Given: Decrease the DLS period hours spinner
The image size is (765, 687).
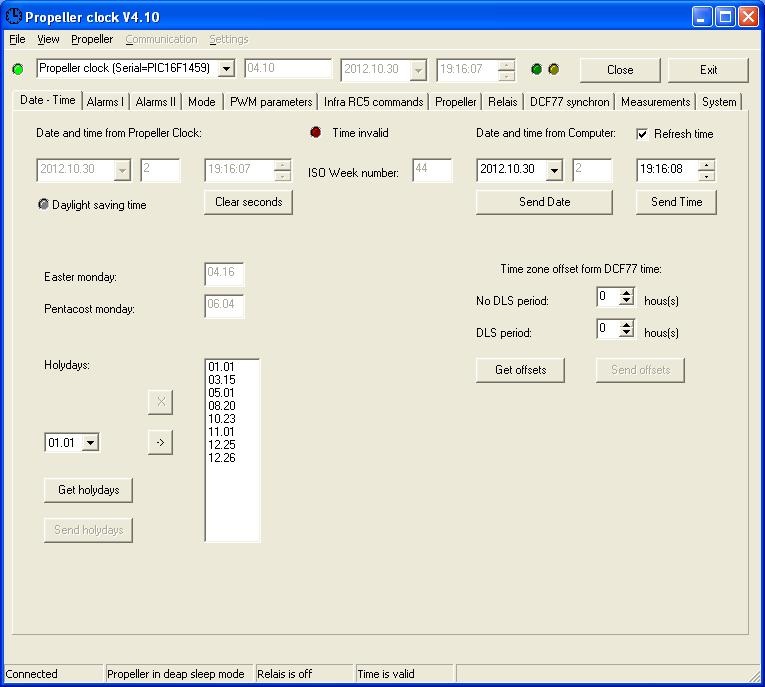Looking at the screenshot, I should click(626, 333).
